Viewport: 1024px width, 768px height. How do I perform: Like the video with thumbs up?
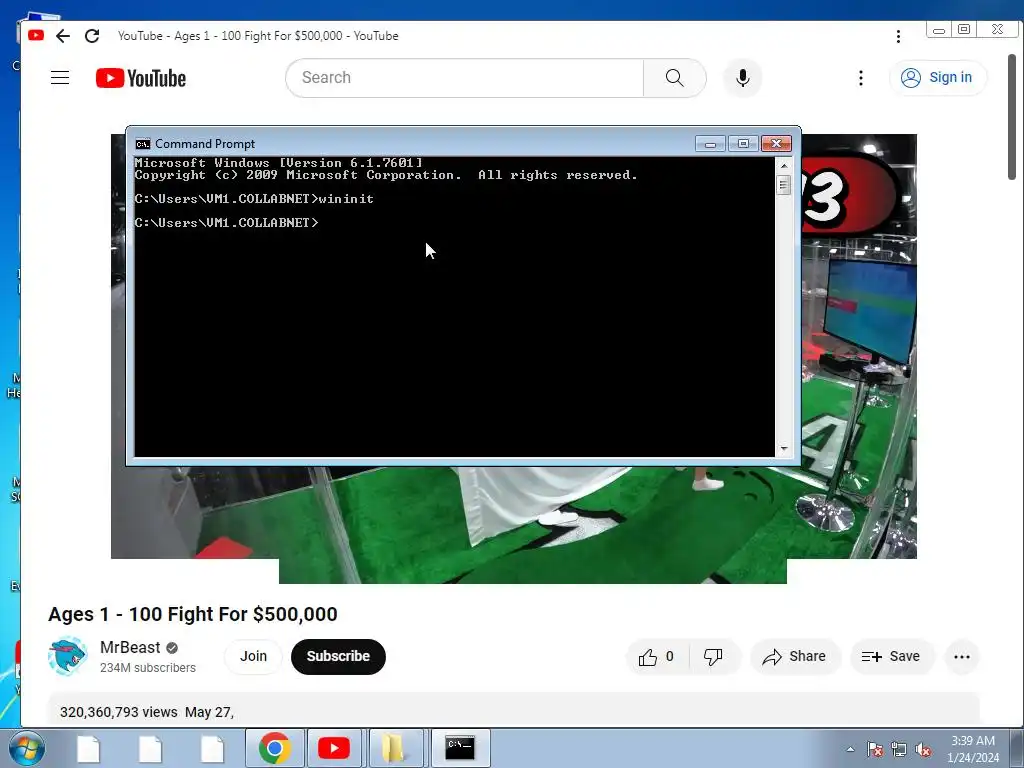click(657, 657)
